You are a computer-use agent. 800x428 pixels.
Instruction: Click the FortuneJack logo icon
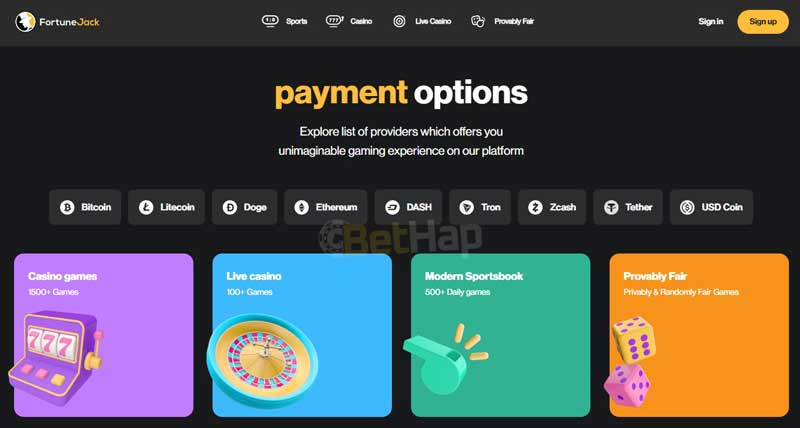click(x=25, y=22)
